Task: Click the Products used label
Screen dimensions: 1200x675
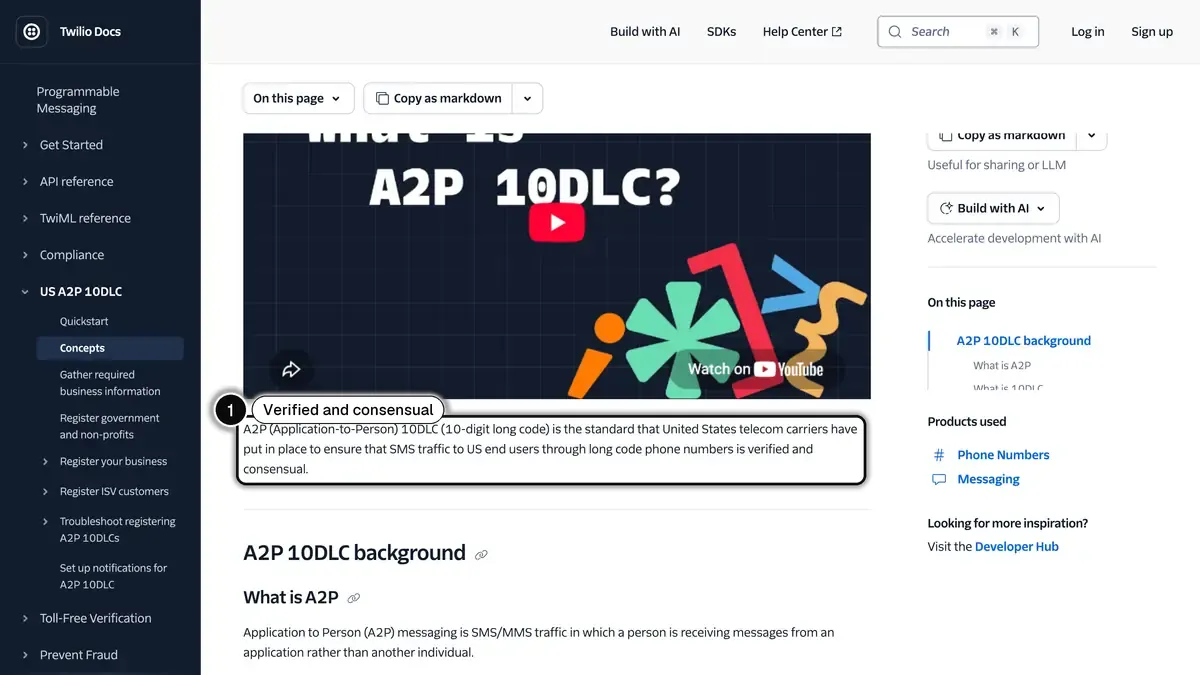Action: tap(967, 422)
